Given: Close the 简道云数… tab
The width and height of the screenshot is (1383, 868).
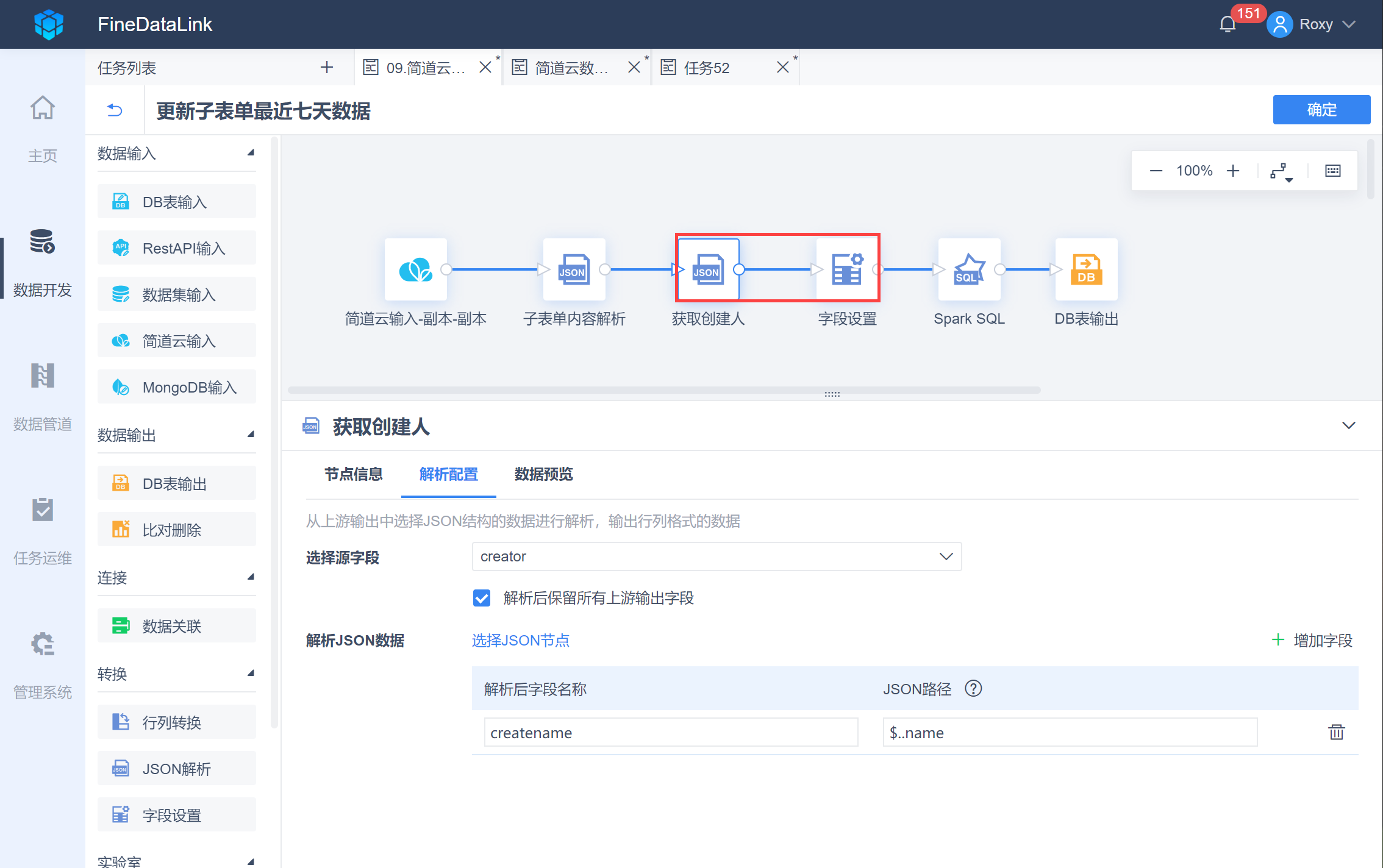Looking at the screenshot, I should point(634,67).
